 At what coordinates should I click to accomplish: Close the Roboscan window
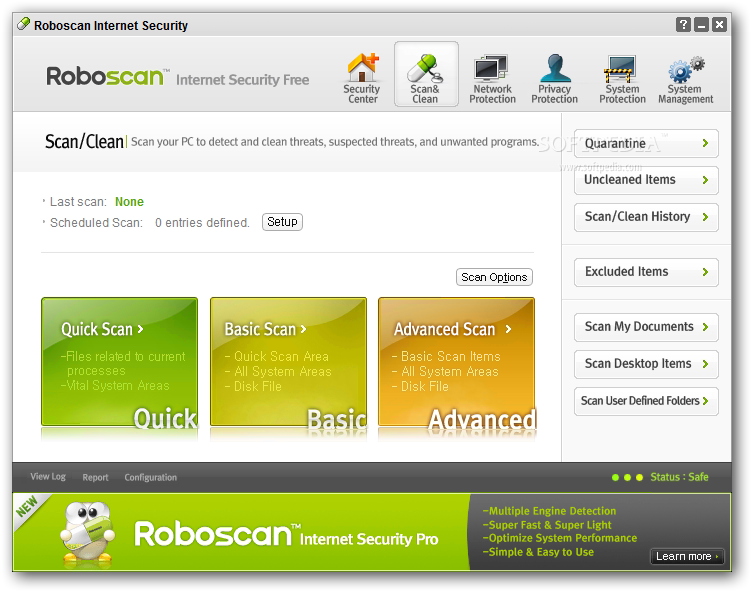pyautogui.click(x=719, y=24)
